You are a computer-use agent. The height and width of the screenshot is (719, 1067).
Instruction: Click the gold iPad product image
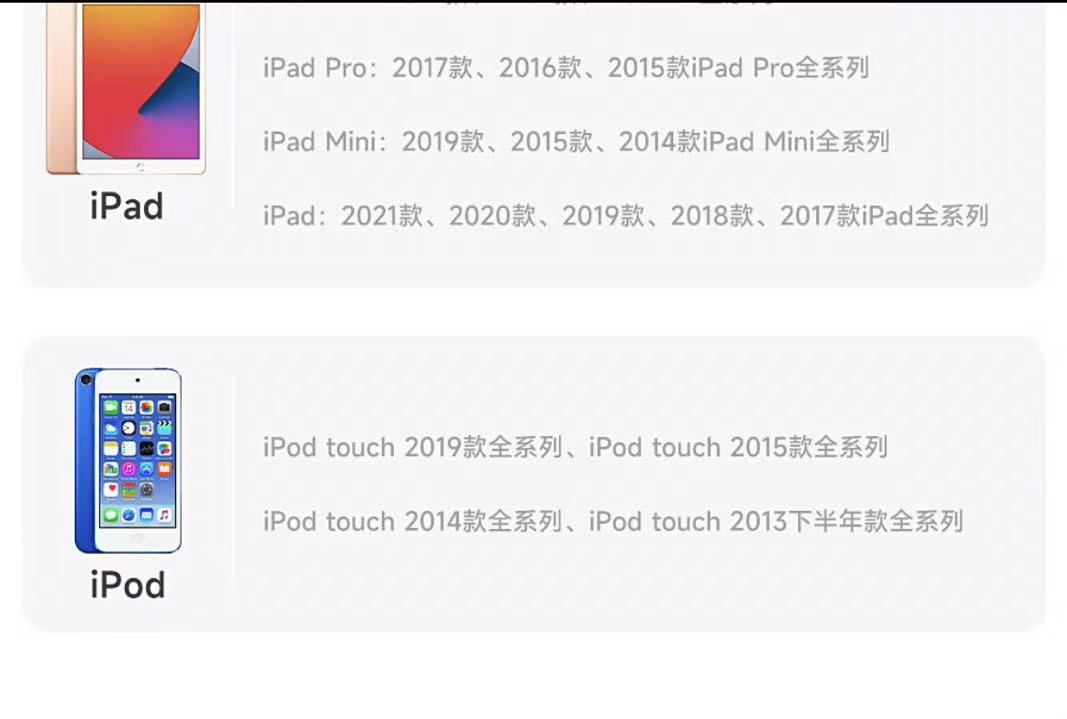click(126, 87)
